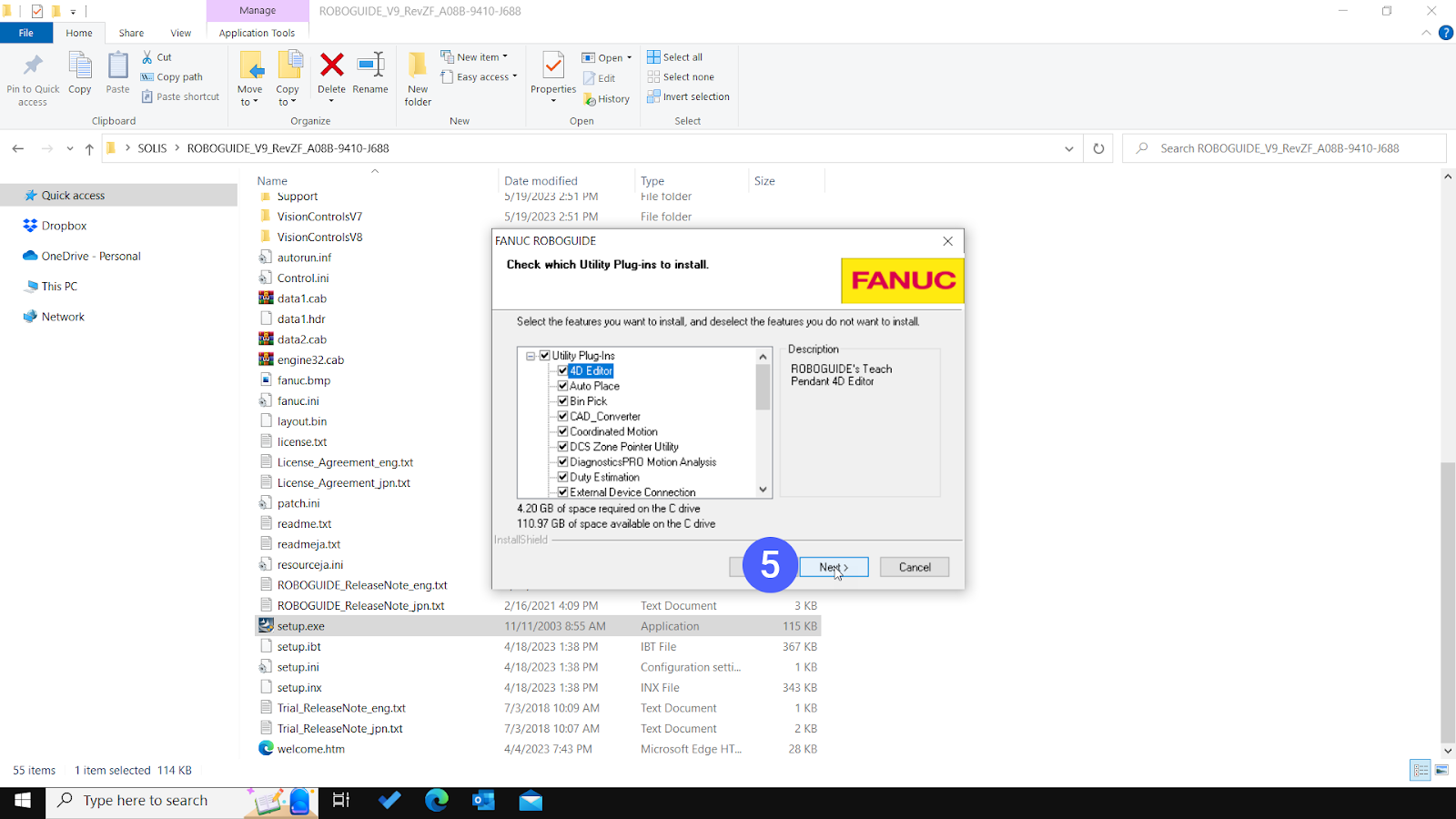Disable the Auto Place feature checkbox
This screenshot has height=819, width=1456.
(x=563, y=385)
